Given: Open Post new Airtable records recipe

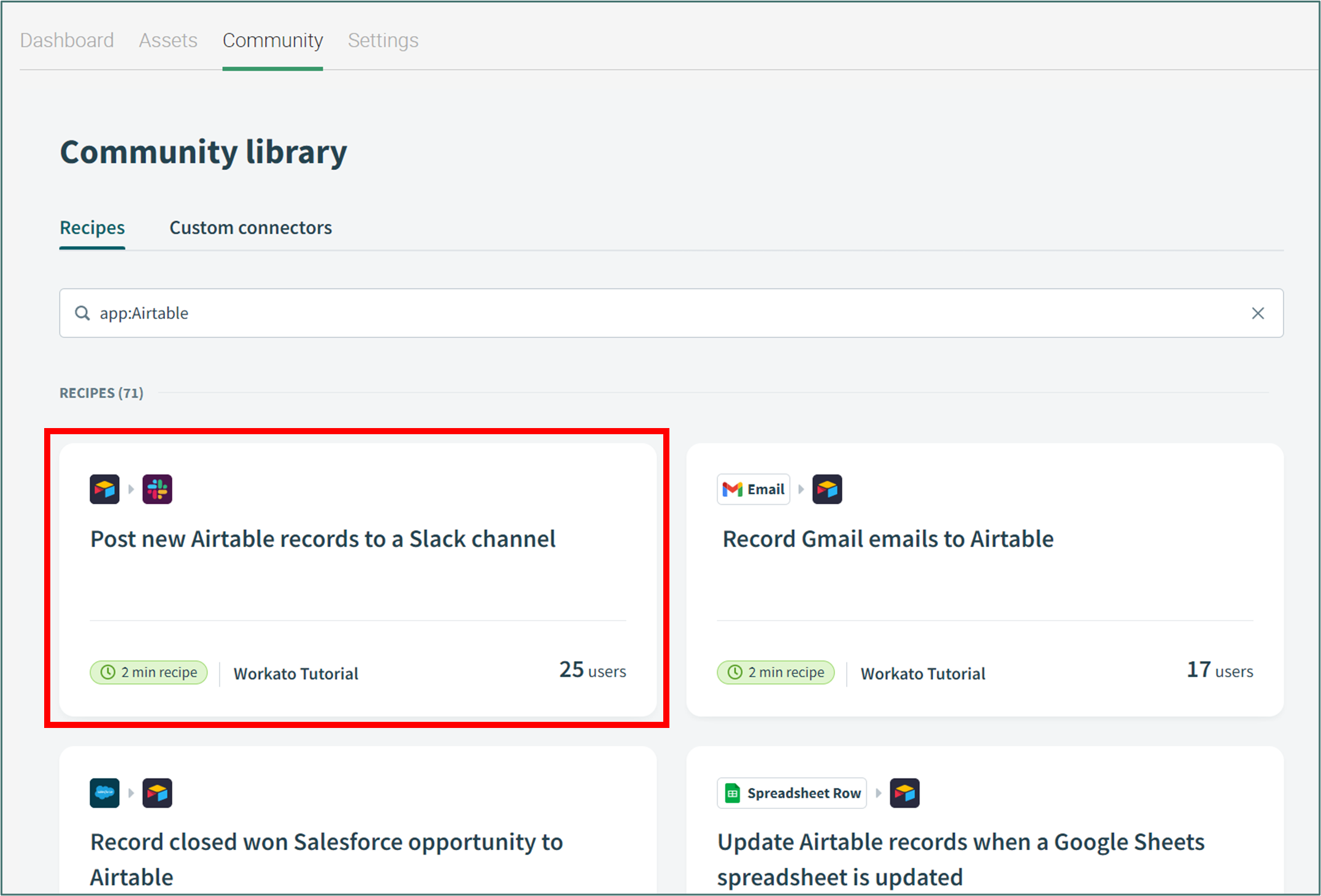Looking at the screenshot, I should 323,539.
